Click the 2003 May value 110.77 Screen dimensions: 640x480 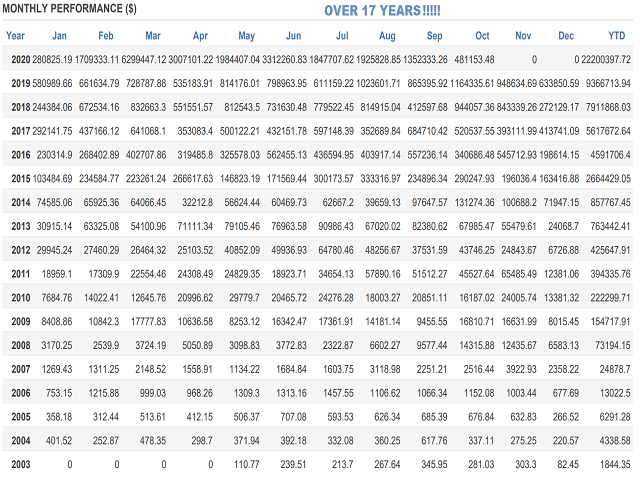tap(247, 464)
